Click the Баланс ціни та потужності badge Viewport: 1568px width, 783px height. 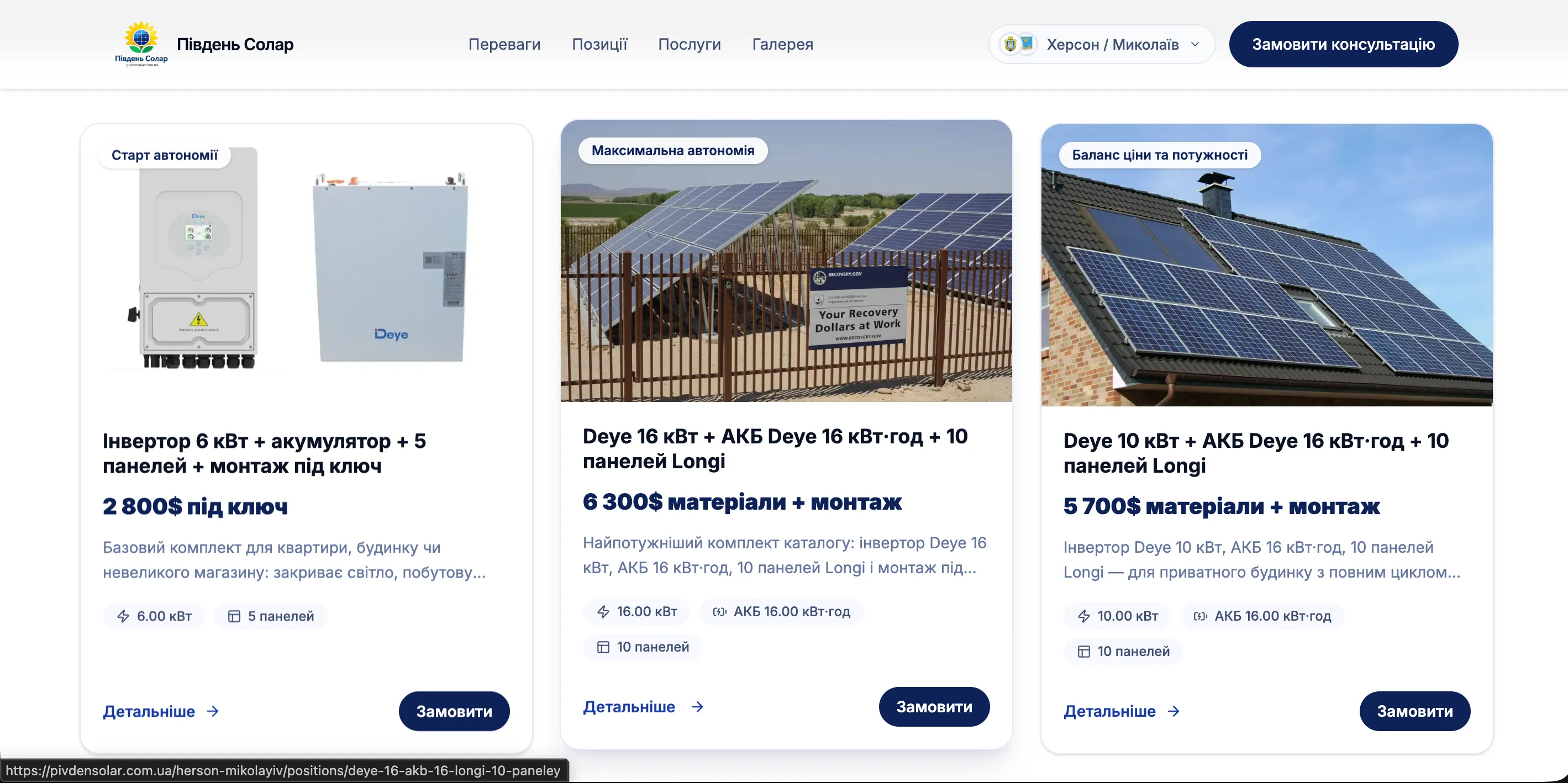(x=1160, y=155)
